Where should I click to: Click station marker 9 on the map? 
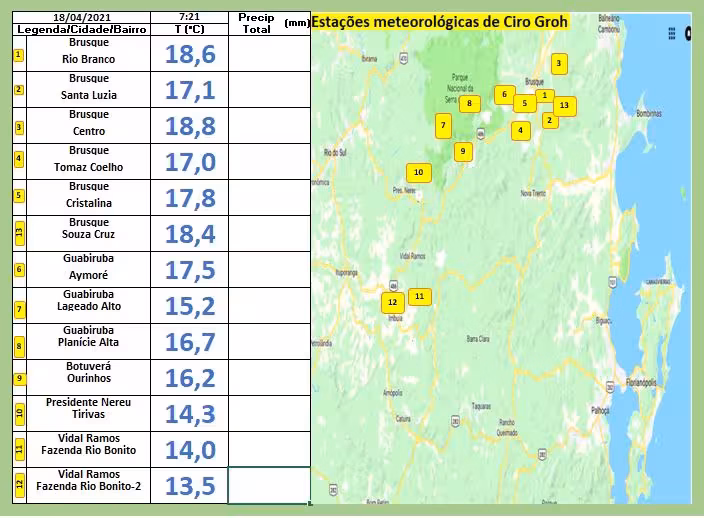462,152
